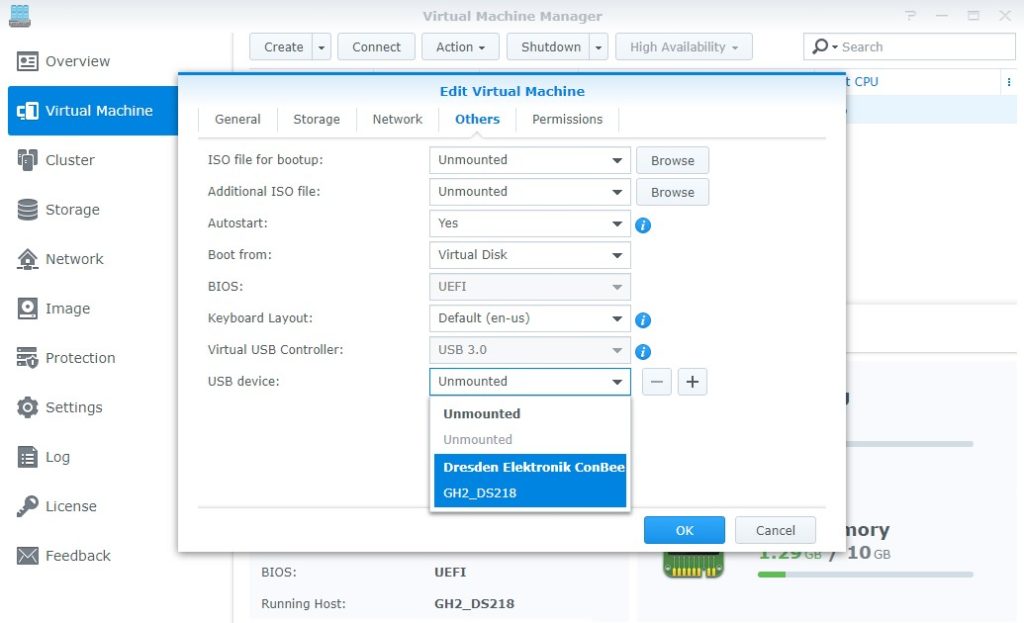Open the Autostart dropdown
This screenshot has height=623, width=1024.
click(x=528, y=223)
